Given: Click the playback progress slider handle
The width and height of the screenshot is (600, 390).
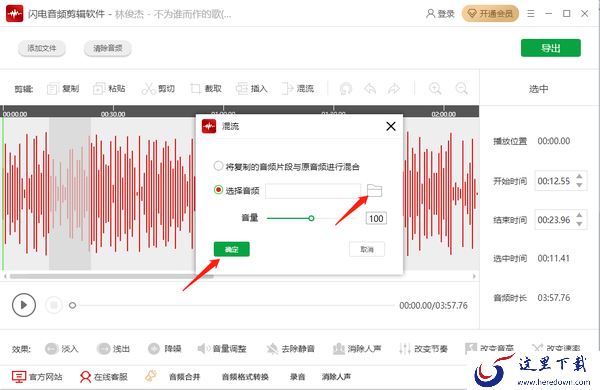Looking at the screenshot, I should pyautogui.click(x=72, y=305).
